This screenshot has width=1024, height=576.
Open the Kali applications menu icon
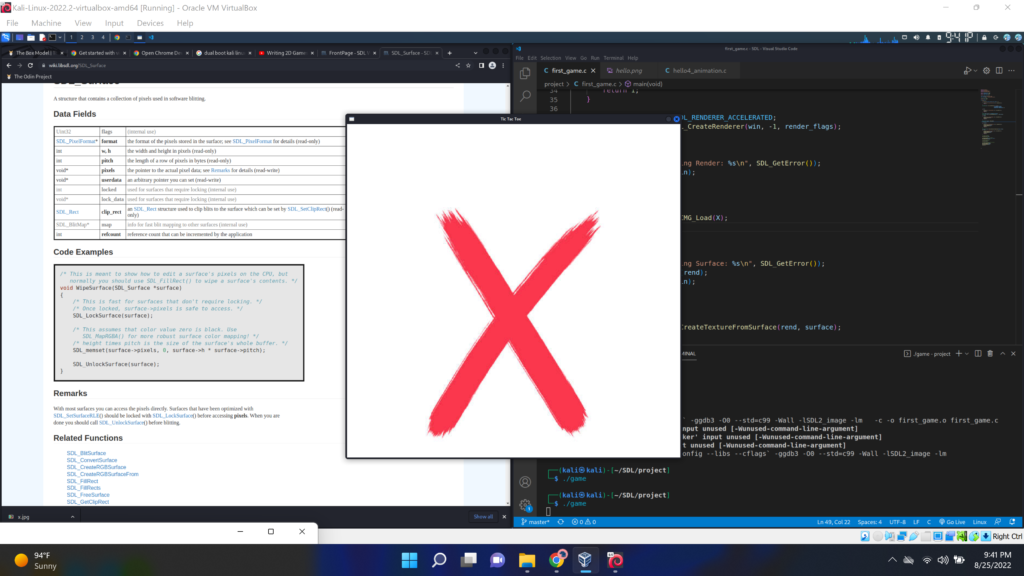pos(6,38)
